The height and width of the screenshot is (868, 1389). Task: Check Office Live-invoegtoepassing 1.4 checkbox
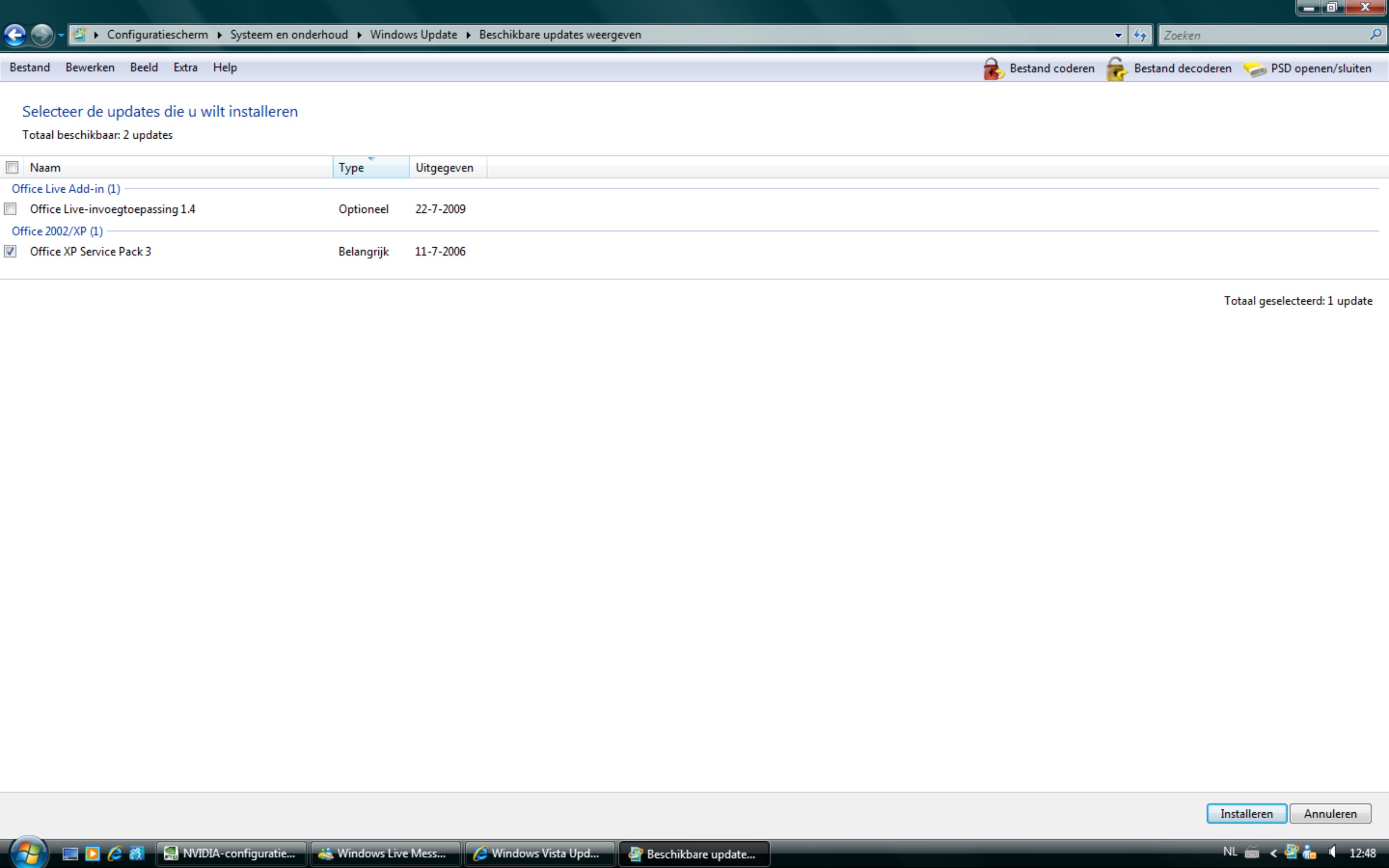coord(10,209)
